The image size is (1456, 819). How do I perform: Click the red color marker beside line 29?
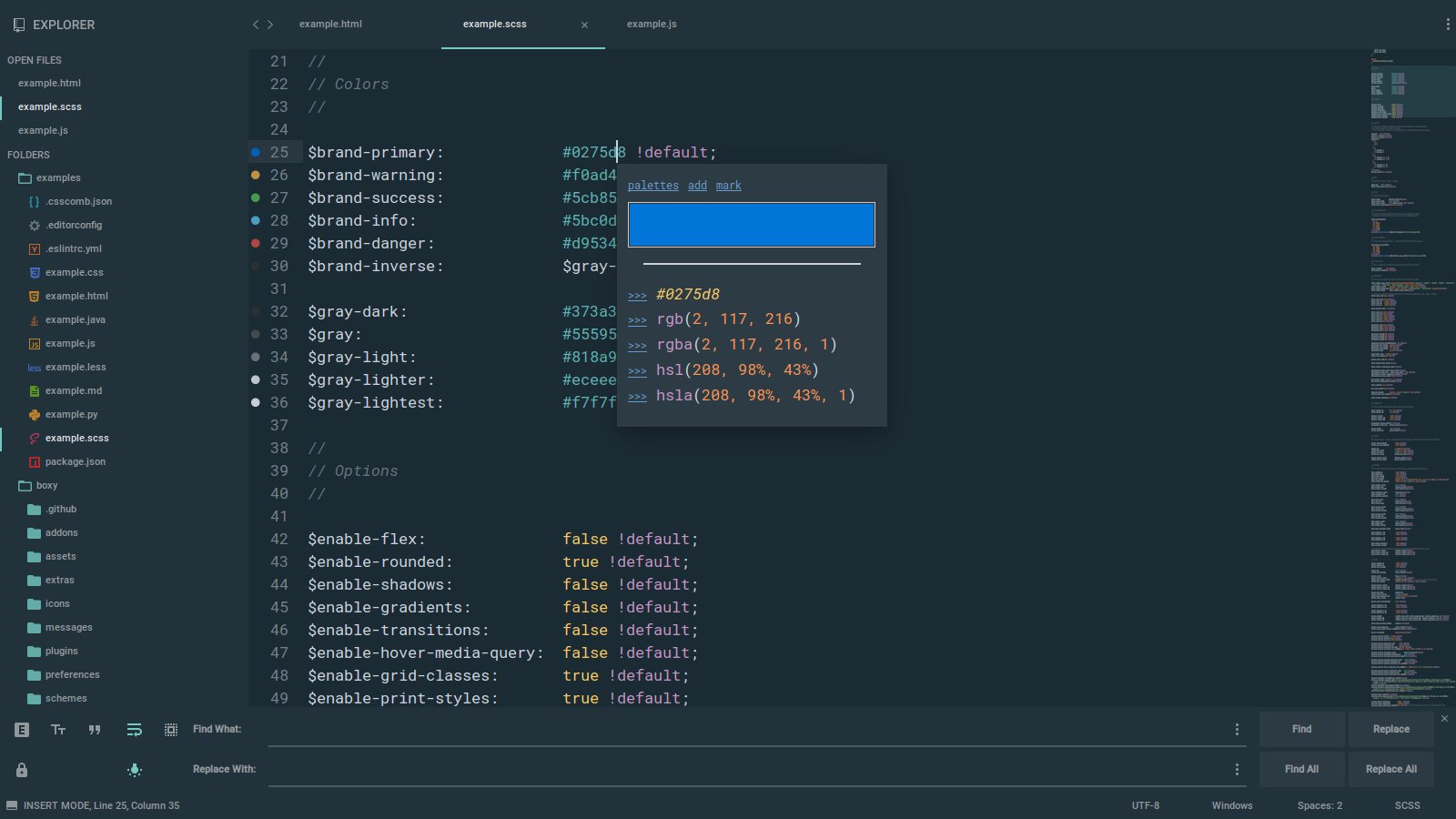coord(255,243)
